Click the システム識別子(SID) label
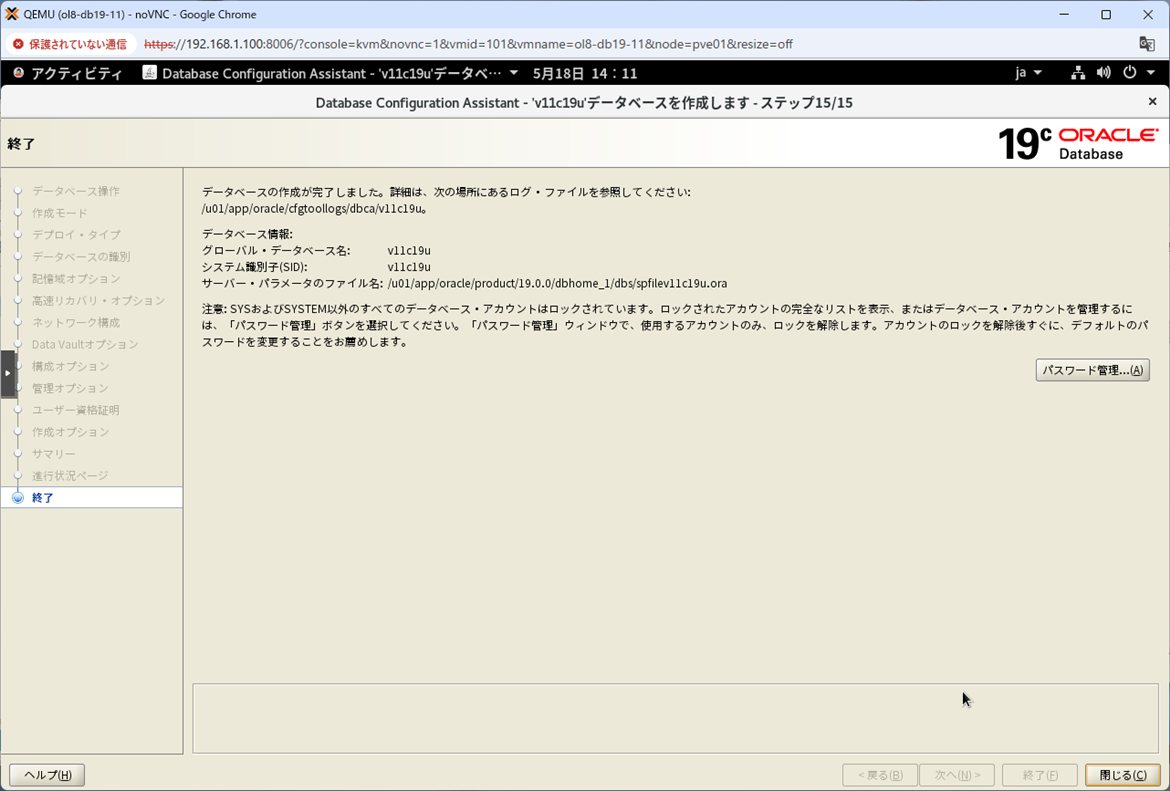This screenshot has width=1170, height=791. pos(254,267)
